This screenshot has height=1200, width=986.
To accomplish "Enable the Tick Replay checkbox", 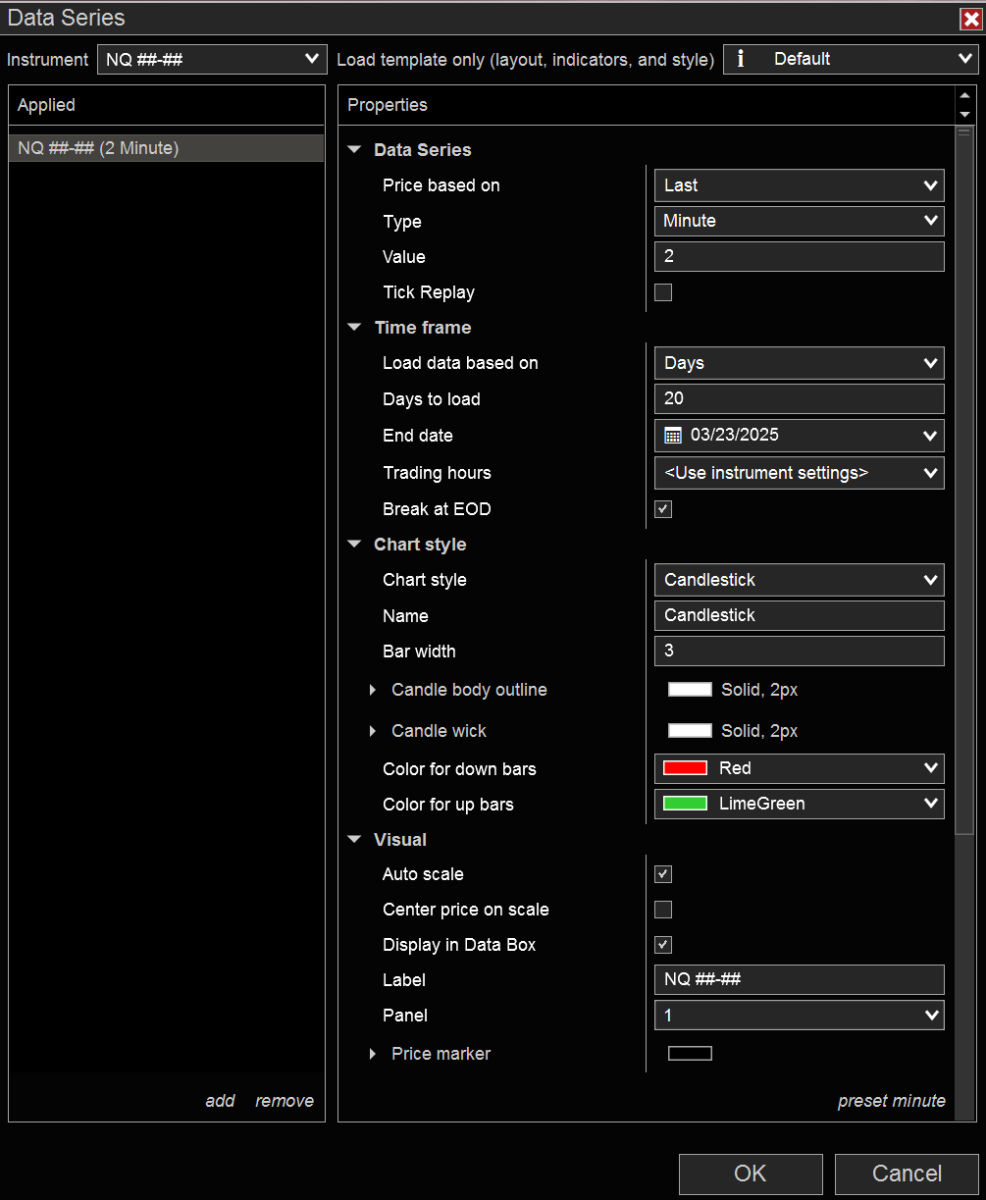I will [663, 293].
